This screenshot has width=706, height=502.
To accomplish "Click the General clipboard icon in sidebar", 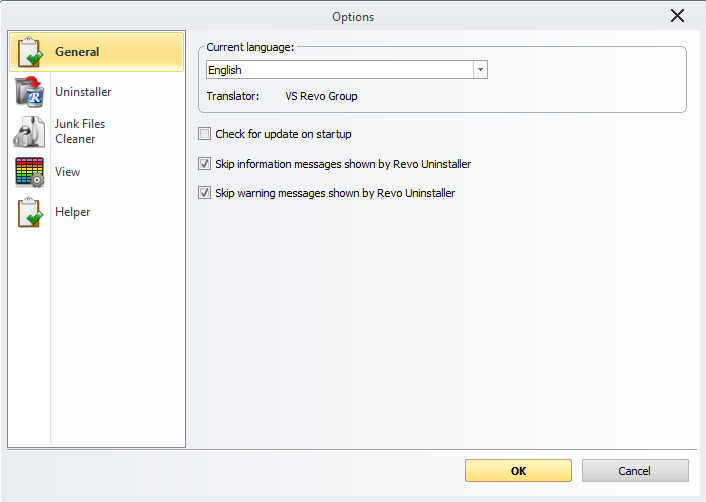I will [29, 52].
